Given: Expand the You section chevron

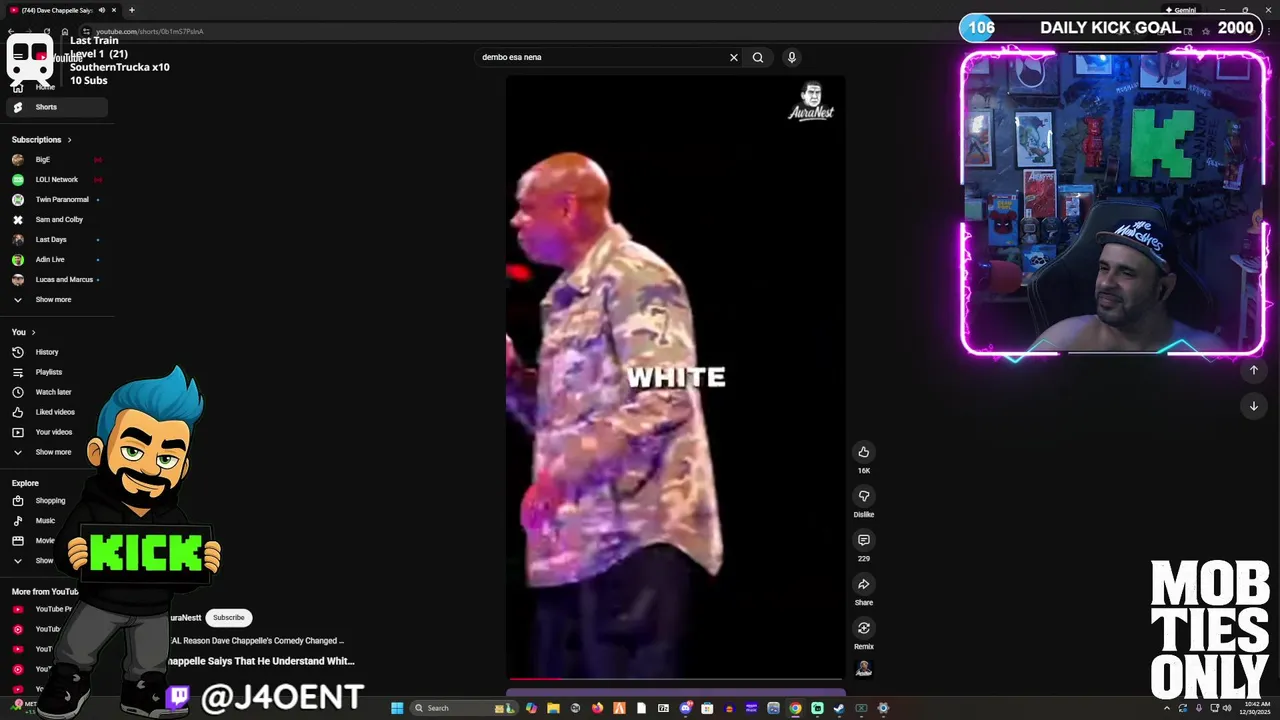Looking at the screenshot, I should [33, 332].
